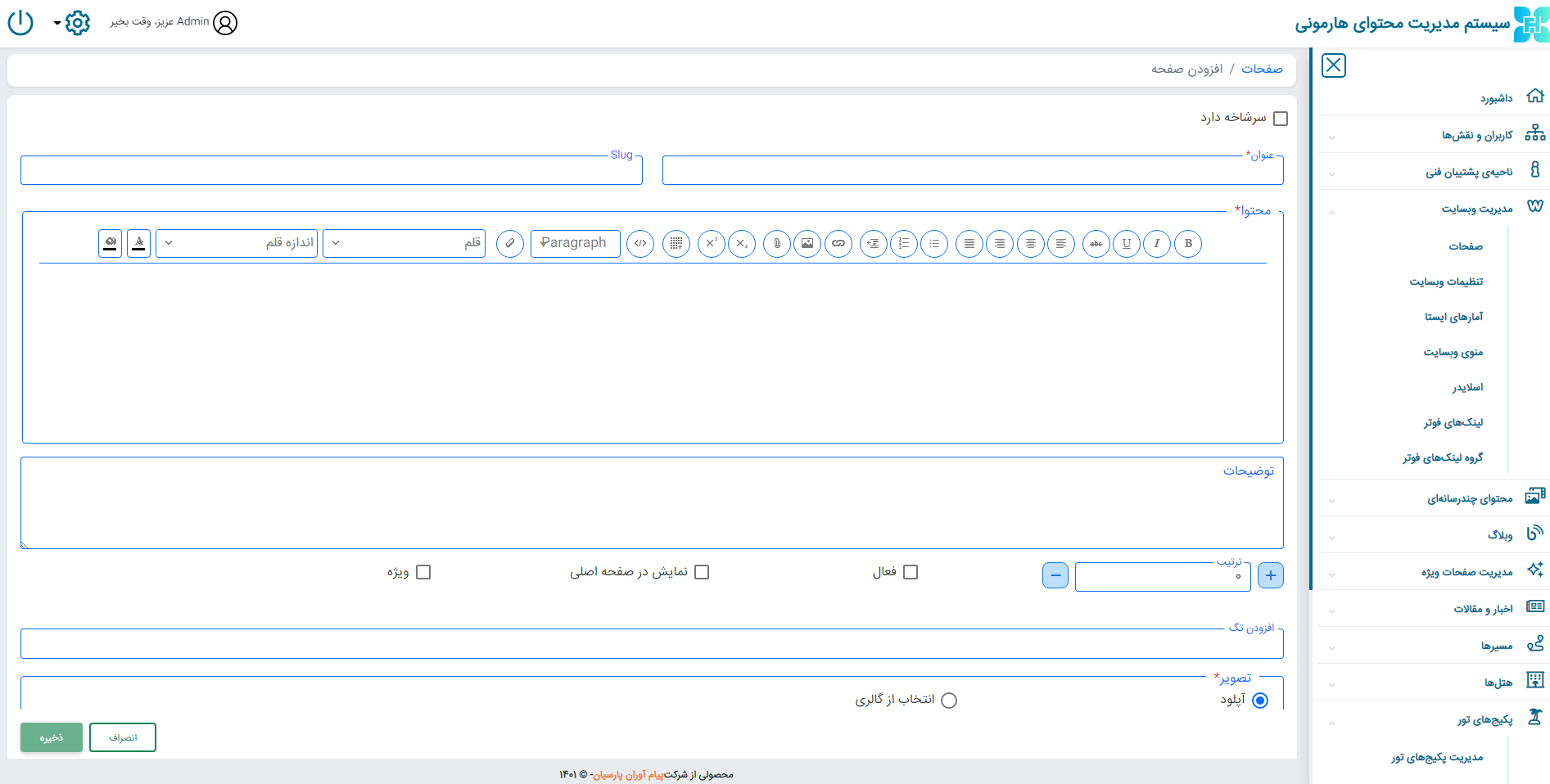
Task: Toggle bold formatting in the editor
Action: 1187,244
